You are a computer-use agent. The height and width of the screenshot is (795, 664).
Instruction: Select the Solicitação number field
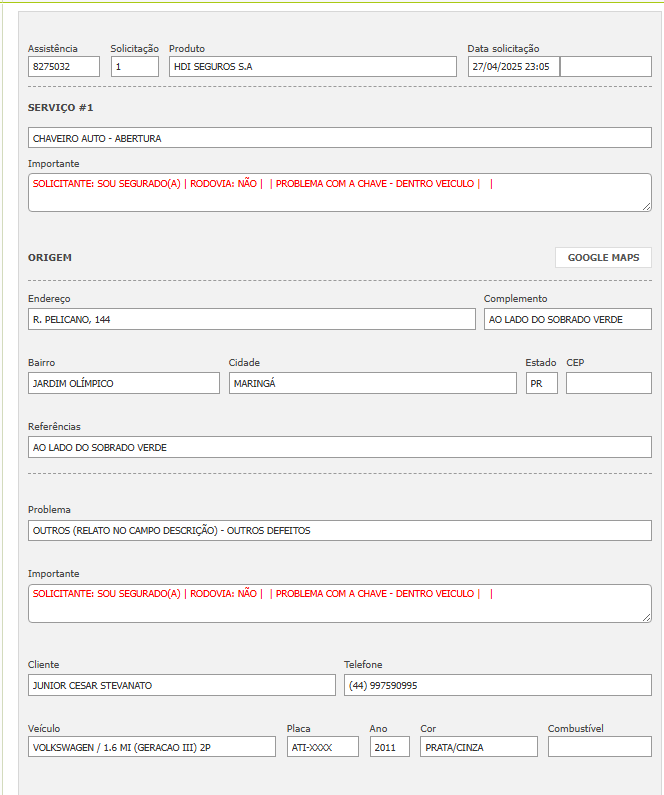pos(134,67)
